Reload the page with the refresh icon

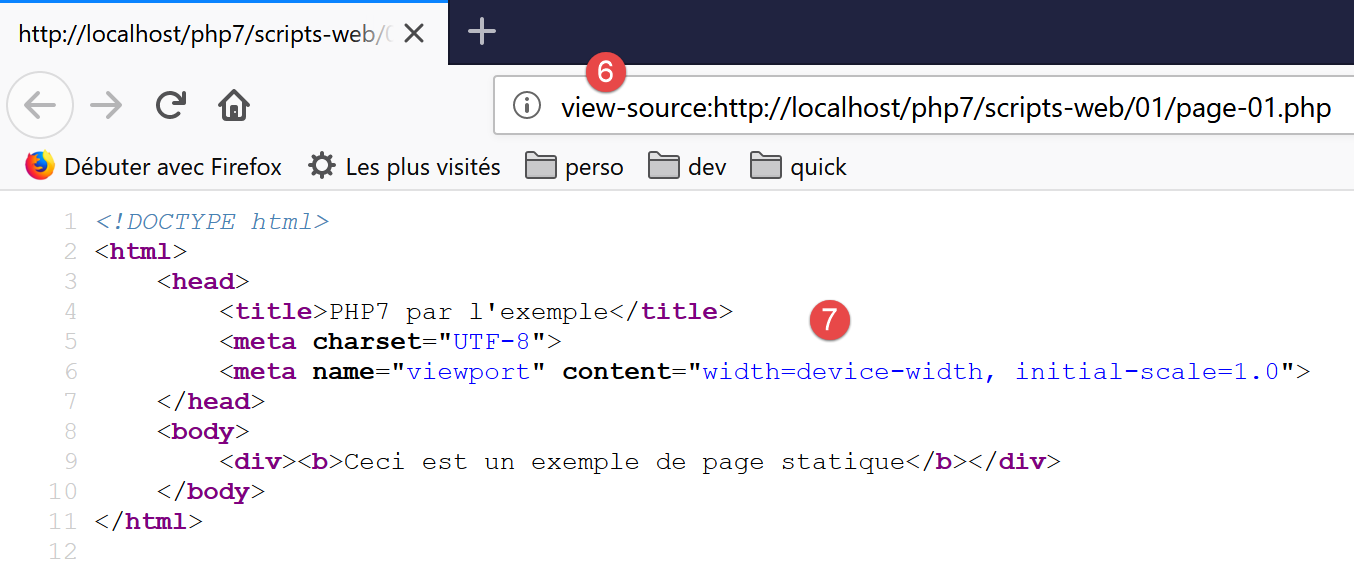point(171,105)
